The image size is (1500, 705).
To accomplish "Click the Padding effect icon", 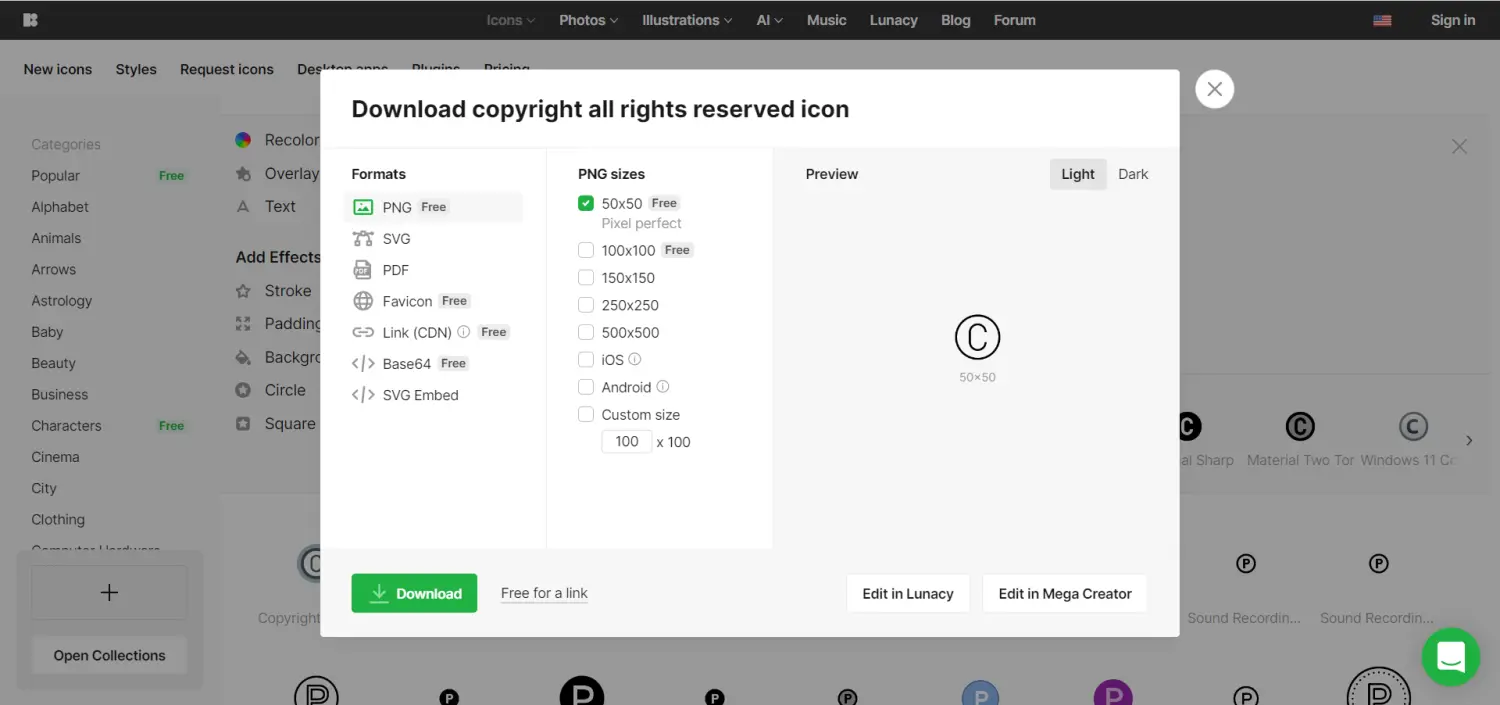I will coord(243,324).
